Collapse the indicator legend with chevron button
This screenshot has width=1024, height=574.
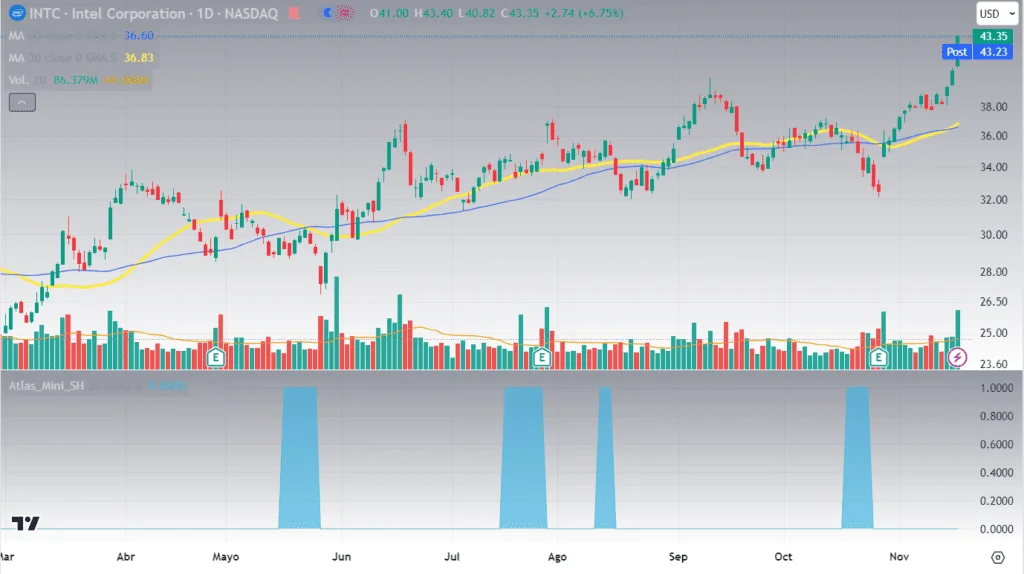(22, 103)
